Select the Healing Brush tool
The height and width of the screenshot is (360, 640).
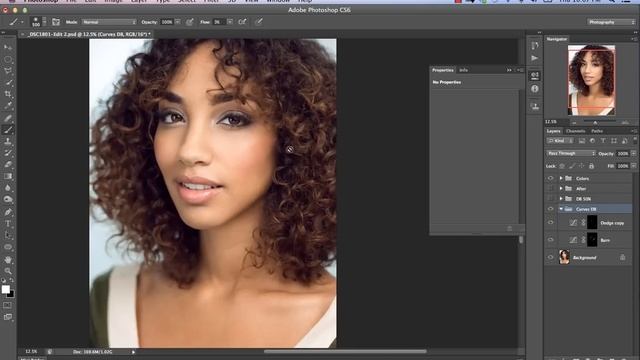click(x=8, y=118)
